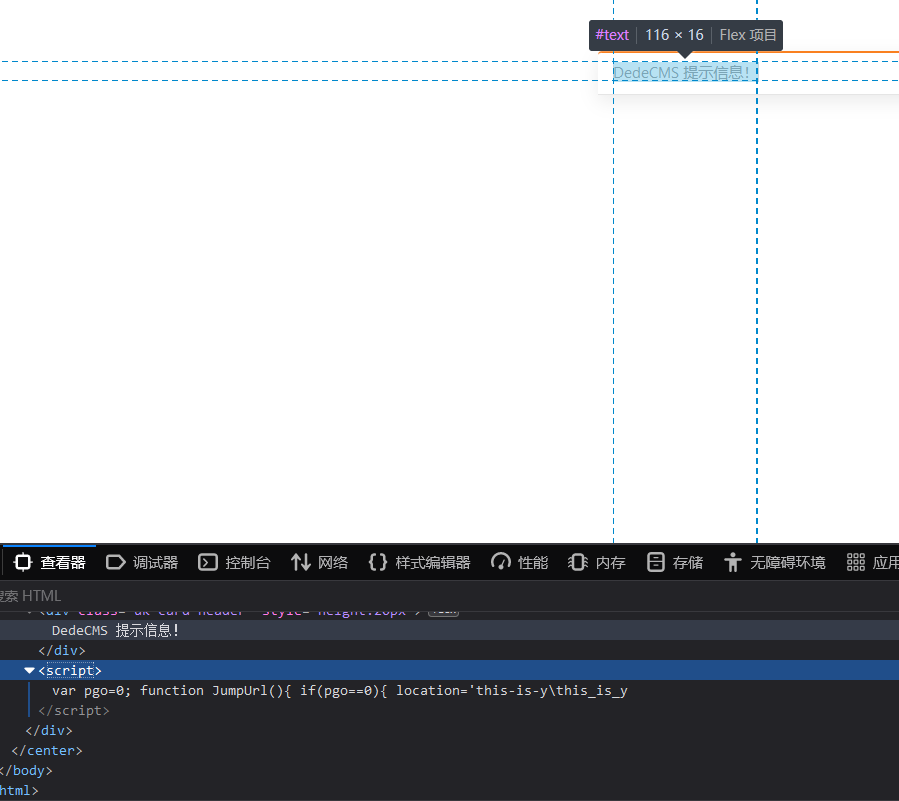Collapse the <script> node with its triangle
Viewport: 899px width, 801px height.
coord(29,670)
